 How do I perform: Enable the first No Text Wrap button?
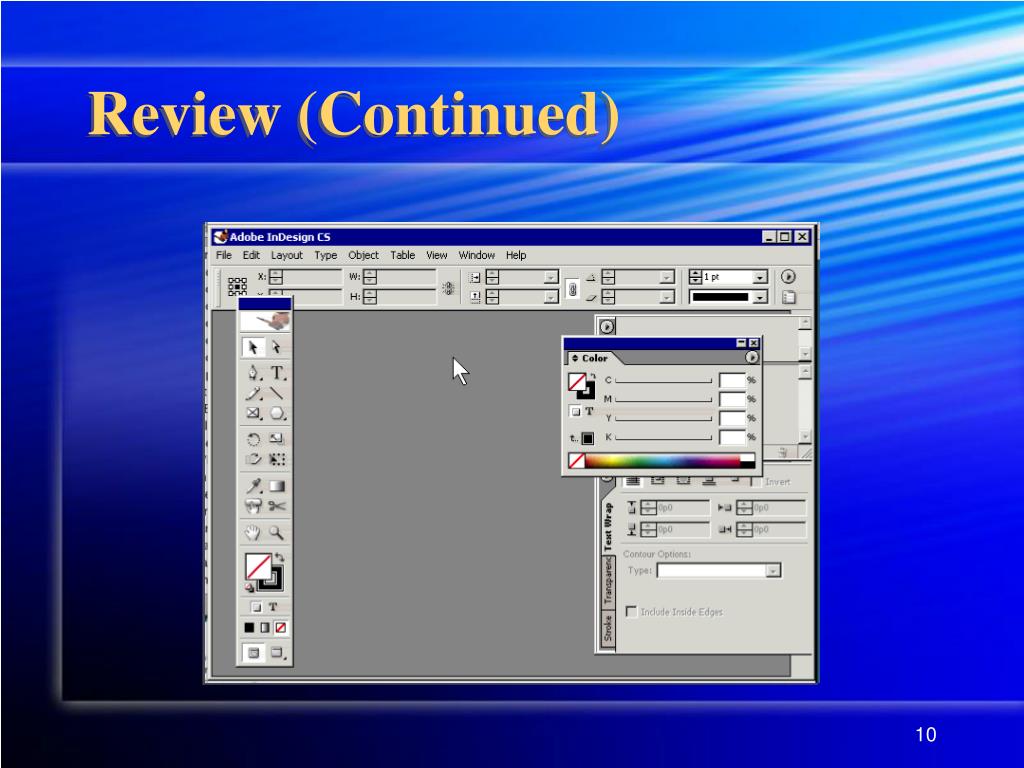click(632, 481)
